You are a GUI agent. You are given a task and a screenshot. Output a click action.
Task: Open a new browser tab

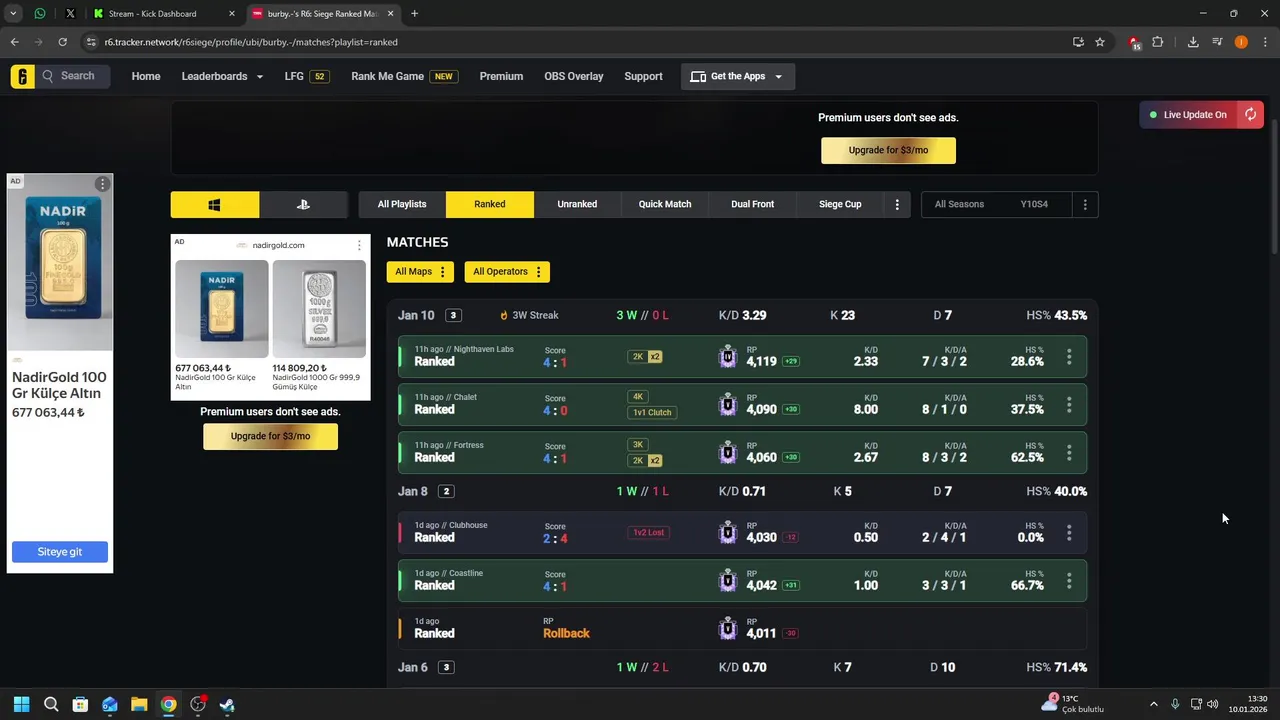[x=414, y=14]
